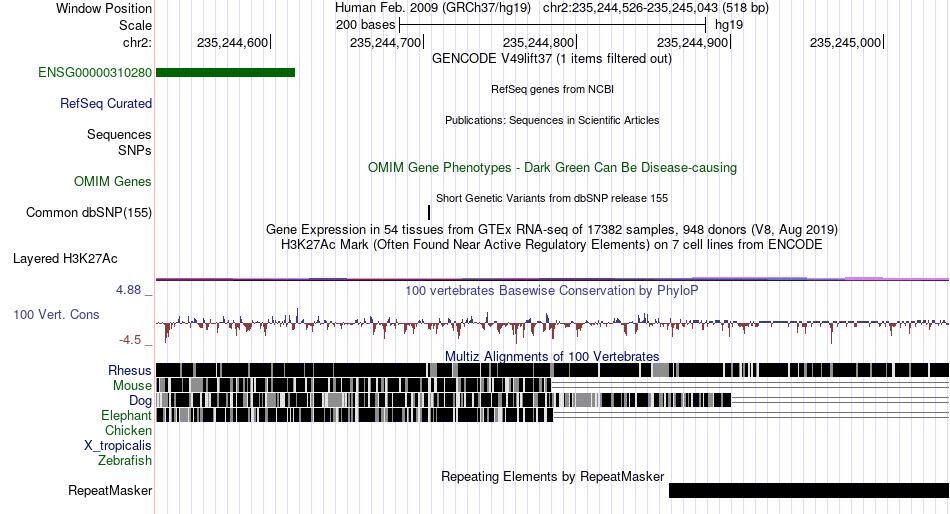The image size is (950, 514).
Task: Click the hg19 assembly label
Action: click(x=729, y=25)
